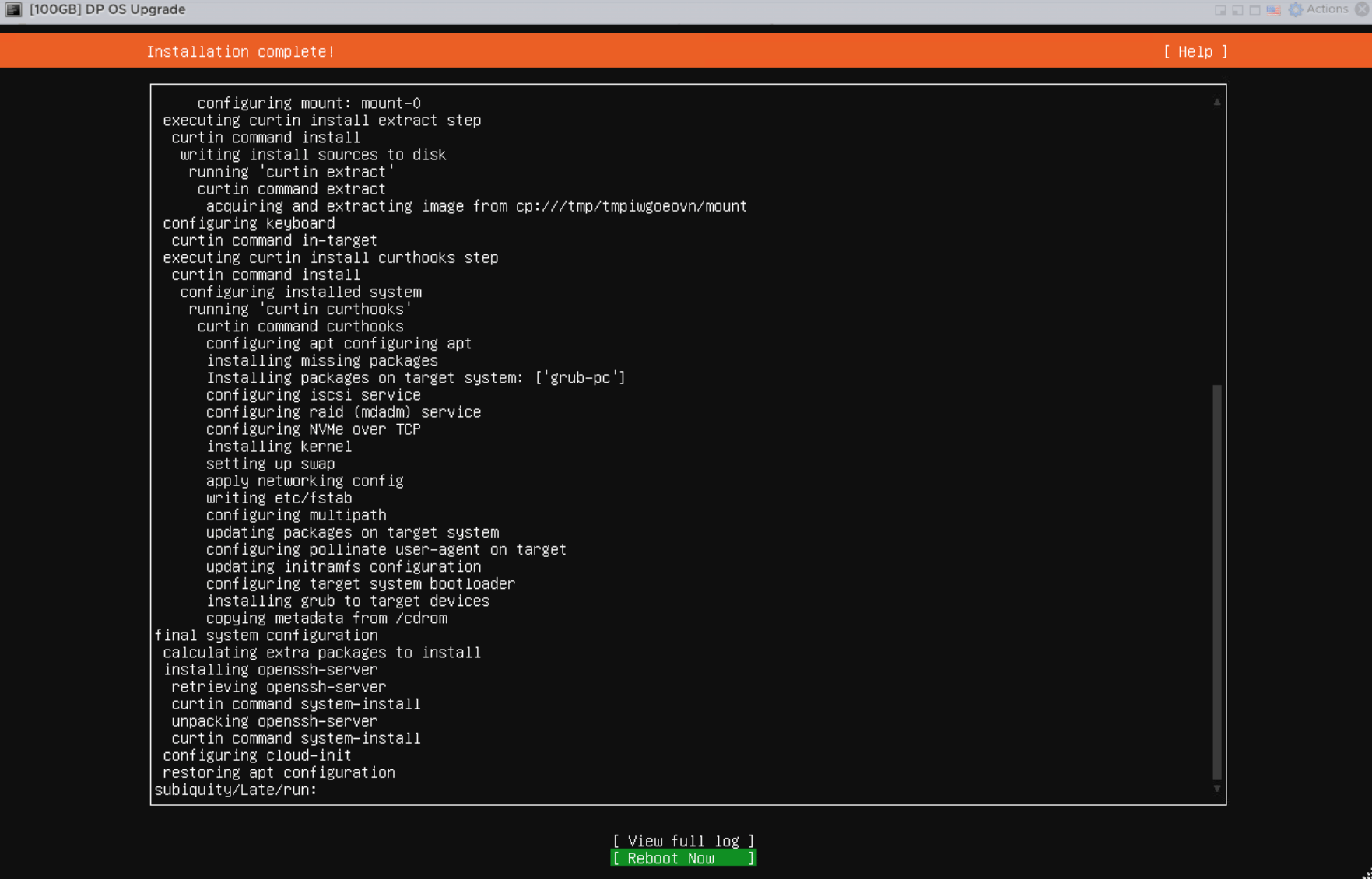Click 'installing openssh-server' log line
The width and height of the screenshot is (1372, 879).
pos(270,670)
